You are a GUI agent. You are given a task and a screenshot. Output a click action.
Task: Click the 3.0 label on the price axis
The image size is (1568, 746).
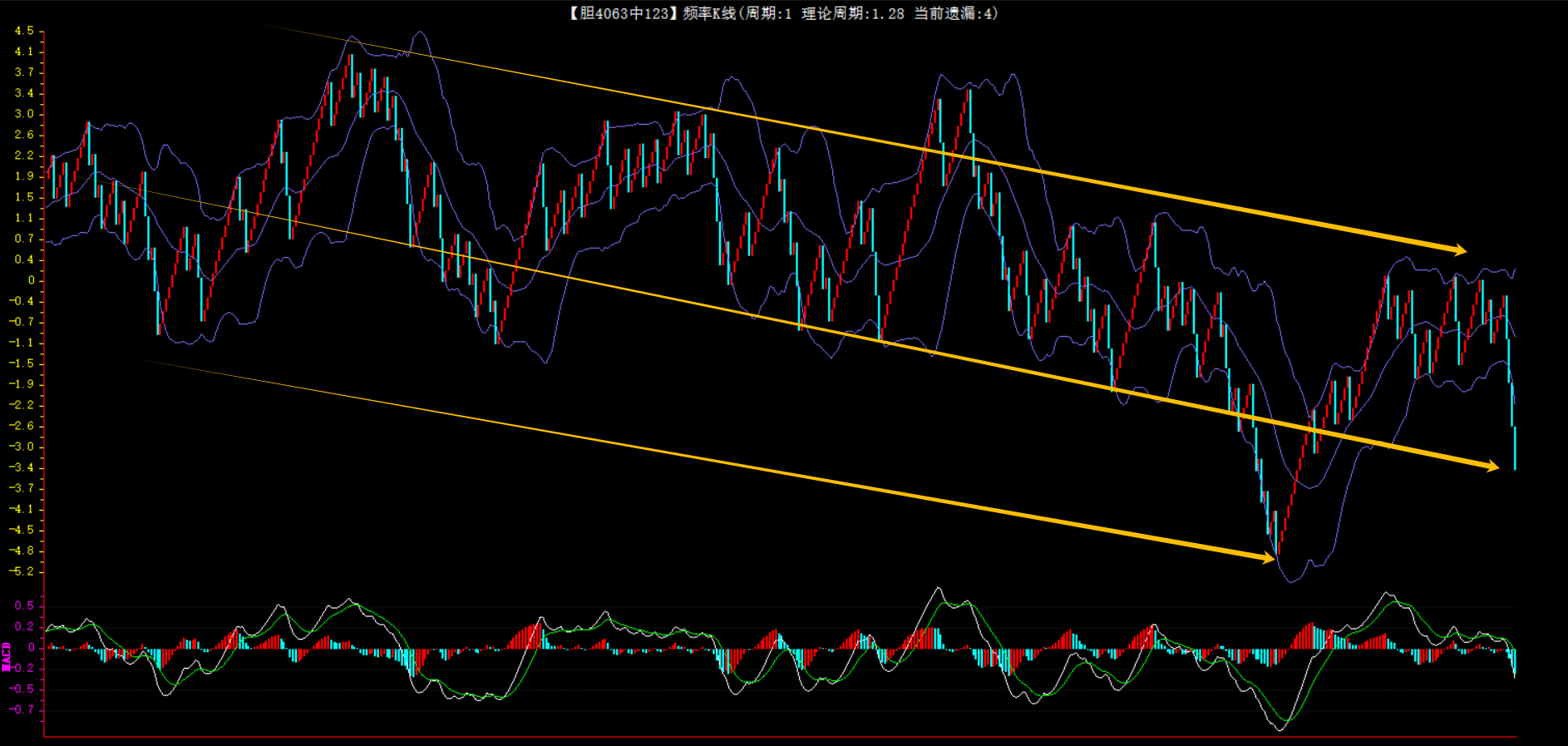[x=24, y=114]
